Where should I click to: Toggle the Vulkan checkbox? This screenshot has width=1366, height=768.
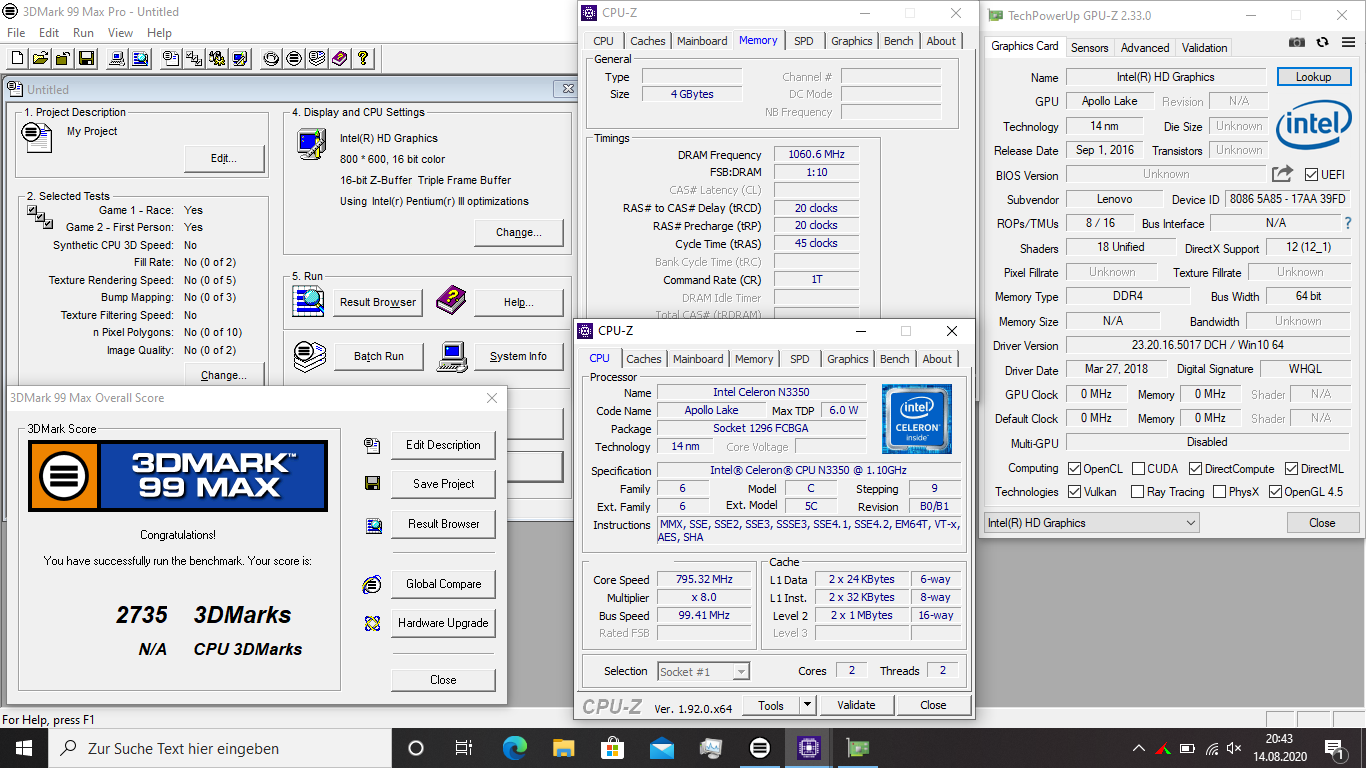click(x=1074, y=492)
